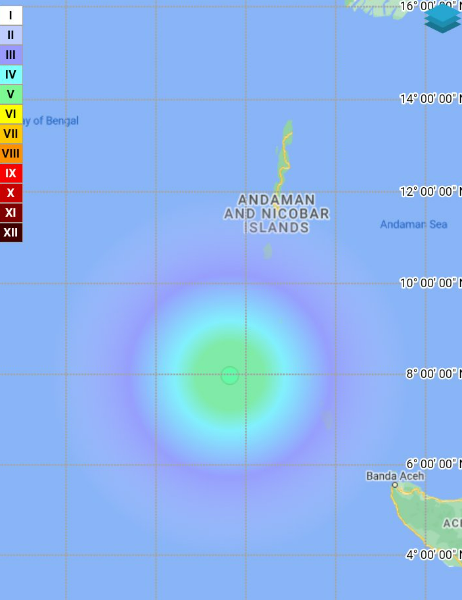
Task: Select intensity III legend swatch
Action: (11, 55)
